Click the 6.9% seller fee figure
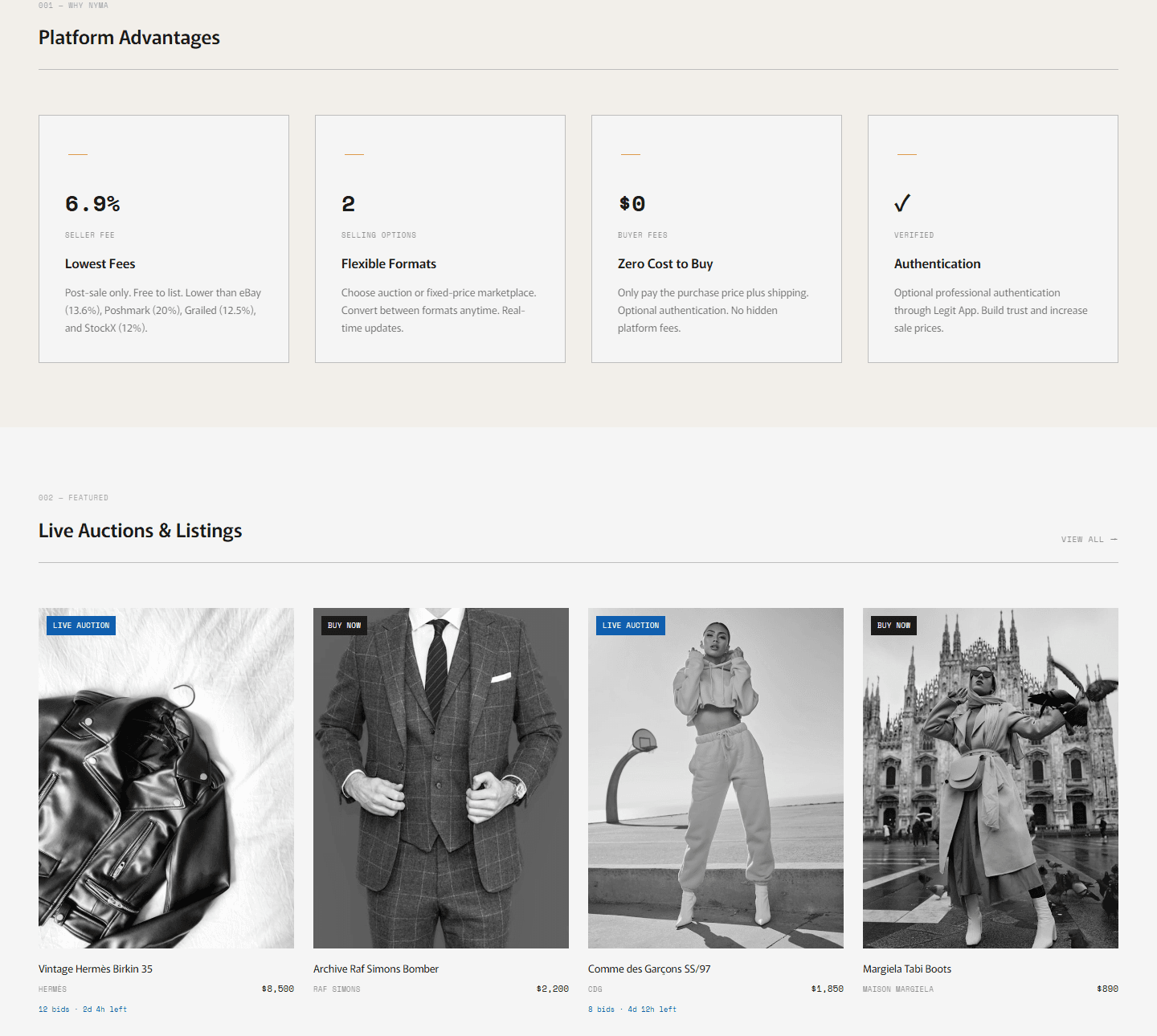 92,204
